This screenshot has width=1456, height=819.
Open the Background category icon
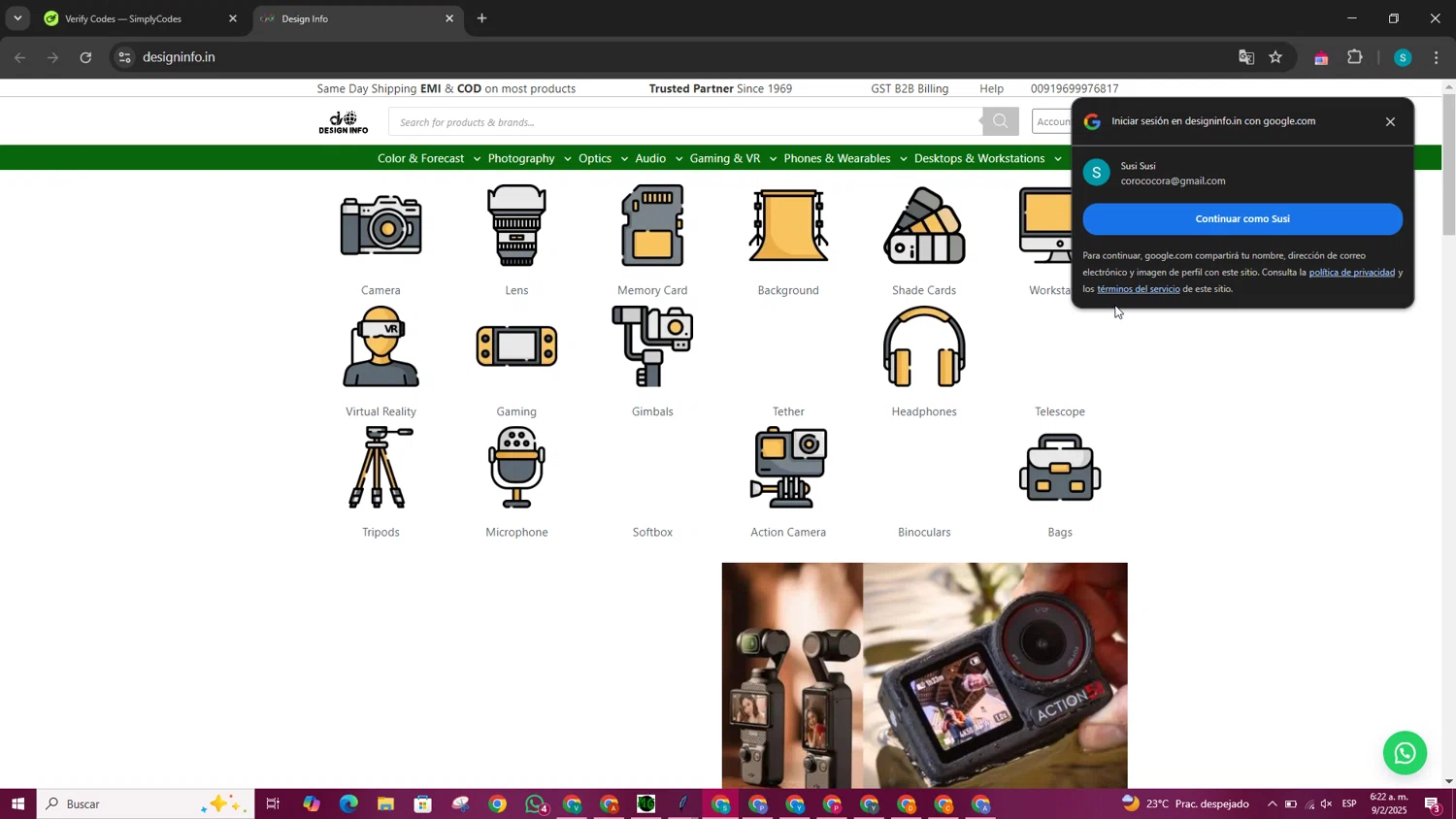788,226
